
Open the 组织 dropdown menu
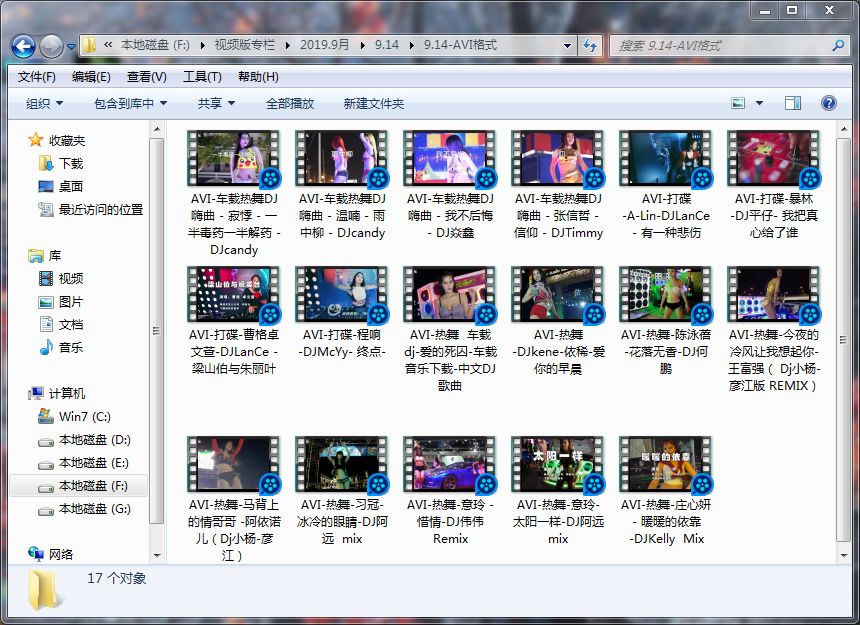(x=40, y=103)
